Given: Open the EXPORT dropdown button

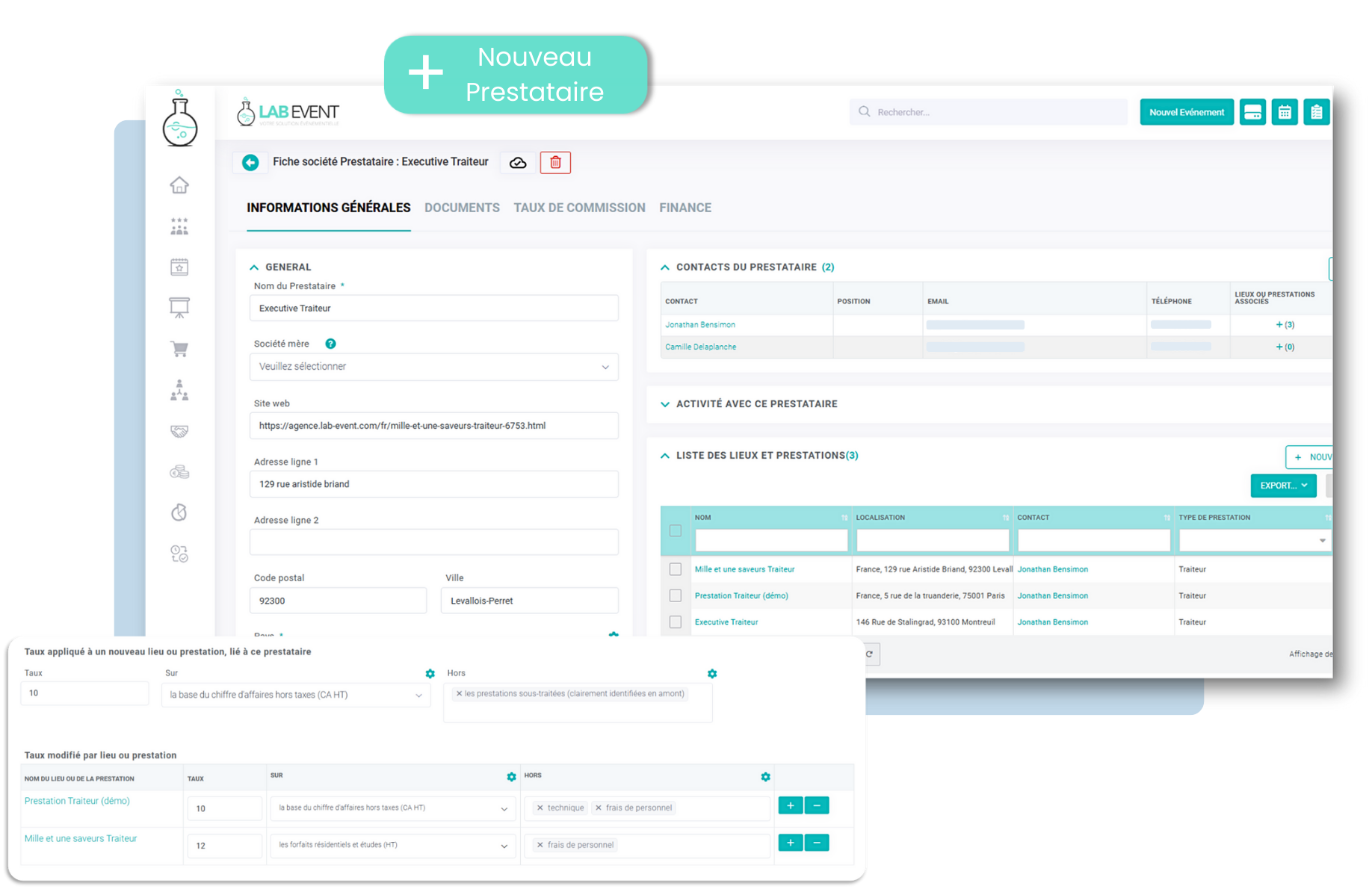Looking at the screenshot, I should coord(1283,486).
